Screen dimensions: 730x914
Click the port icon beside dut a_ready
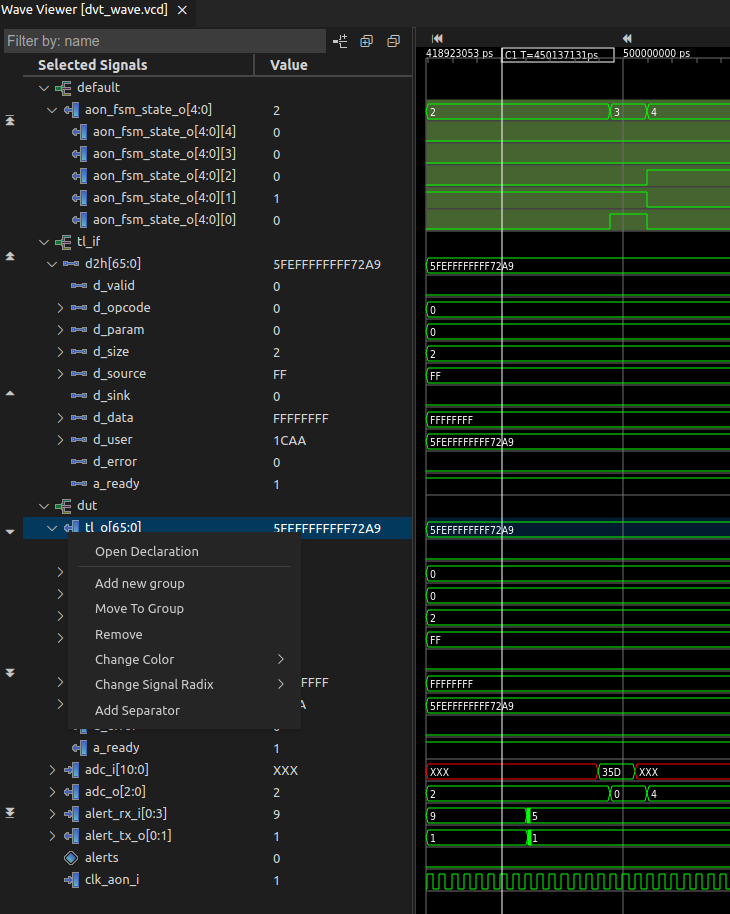coord(79,748)
